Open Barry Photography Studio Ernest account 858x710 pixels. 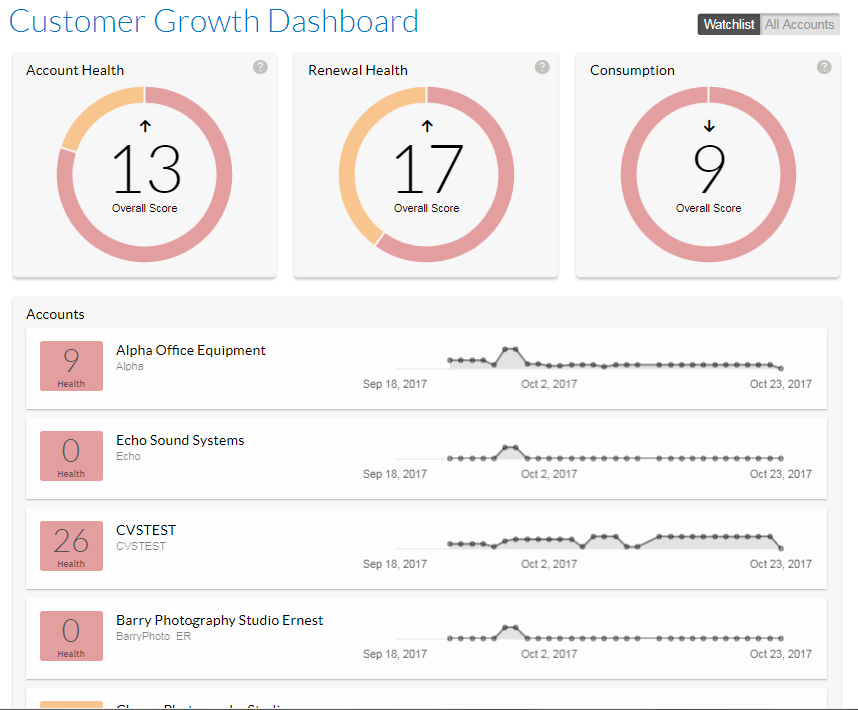tap(219, 620)
